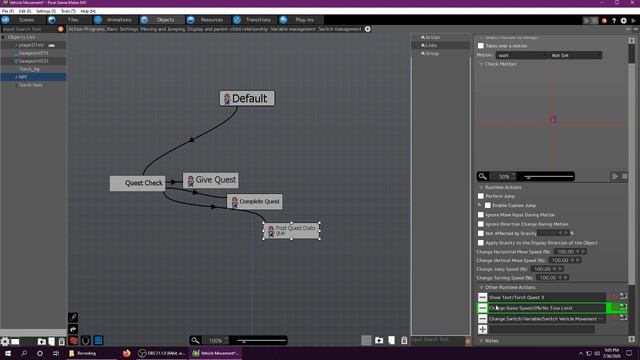The width and height of the screenshot is (640, 360).
Task: Click gear icon next to Switch management
Action: [368, 29]
